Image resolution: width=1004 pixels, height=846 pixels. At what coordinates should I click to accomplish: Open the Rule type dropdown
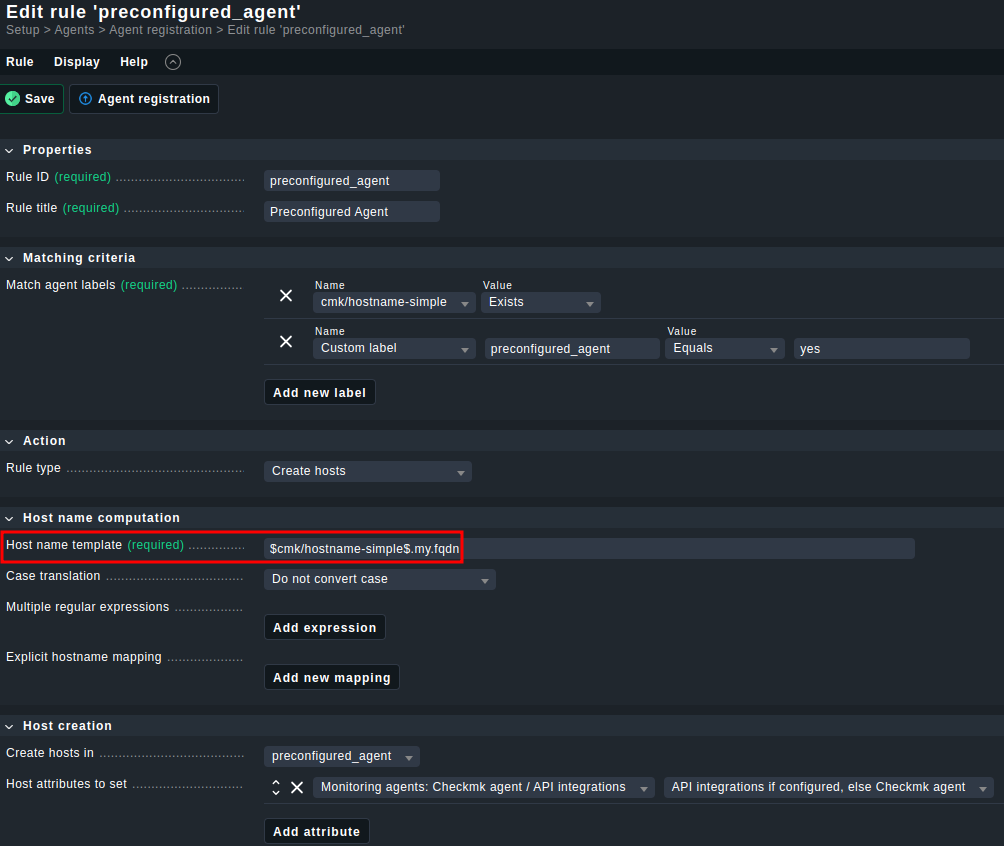click(367, 471)
